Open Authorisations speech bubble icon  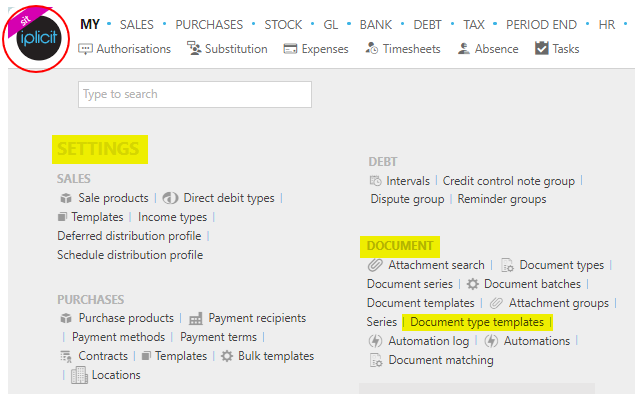click(85, 49)
